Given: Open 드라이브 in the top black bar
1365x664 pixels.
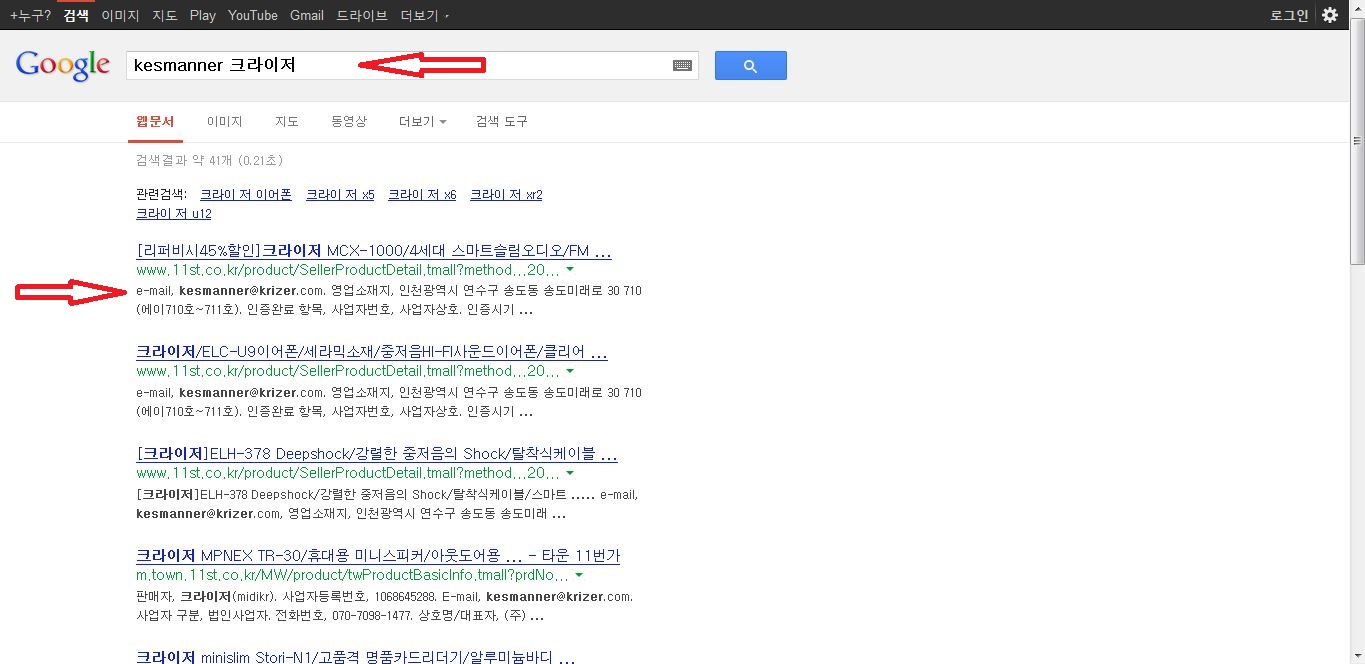Looking at the screenshot, I should click(x=361, y=15).
